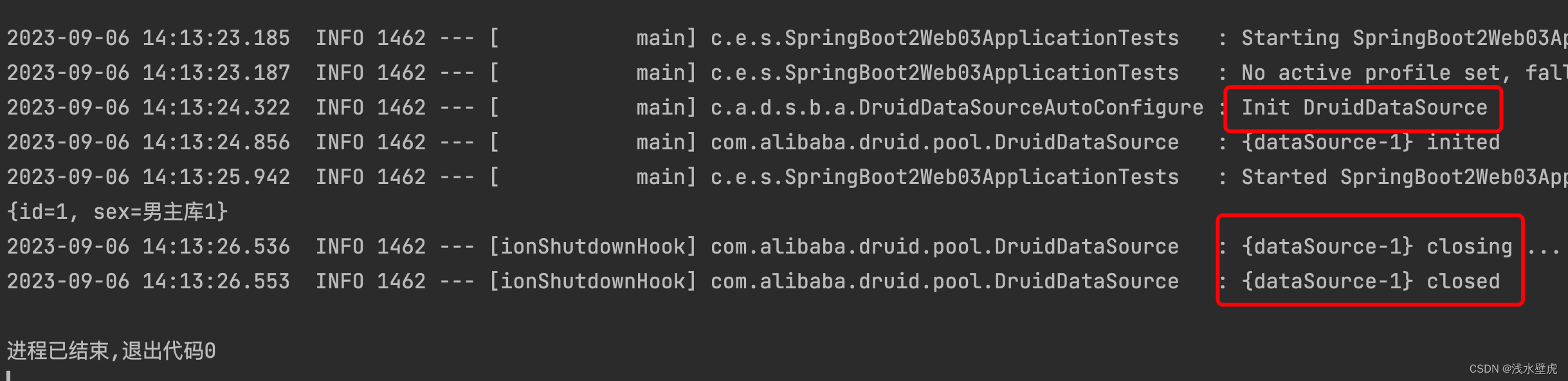Click the 'CSDN @浅水壁虎' watermark

coord(1513,369)
